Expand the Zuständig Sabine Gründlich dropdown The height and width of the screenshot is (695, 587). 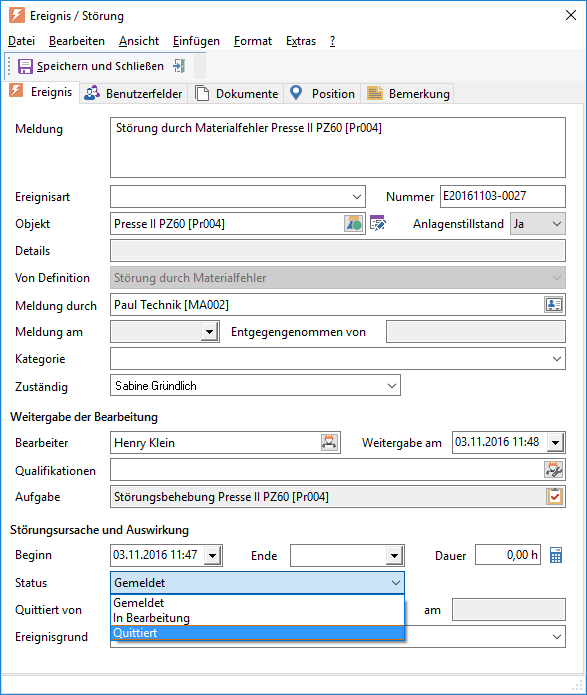pos(391,386)
